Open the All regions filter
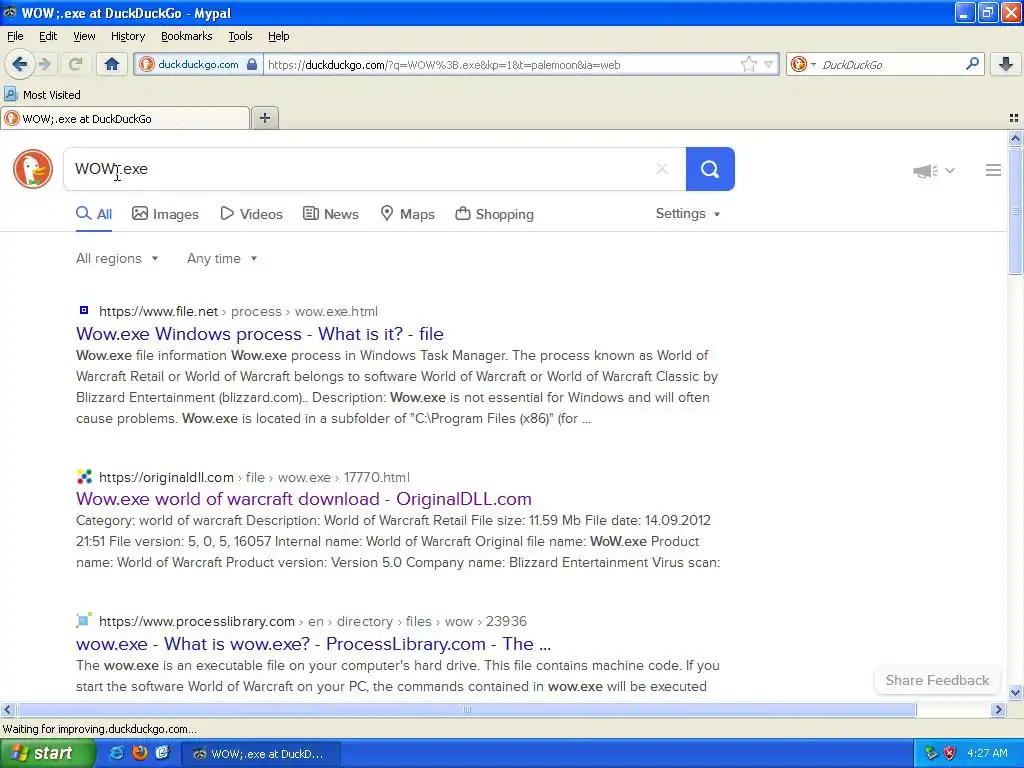Viewport: 1024px width, 768px height. coord(118,259)
